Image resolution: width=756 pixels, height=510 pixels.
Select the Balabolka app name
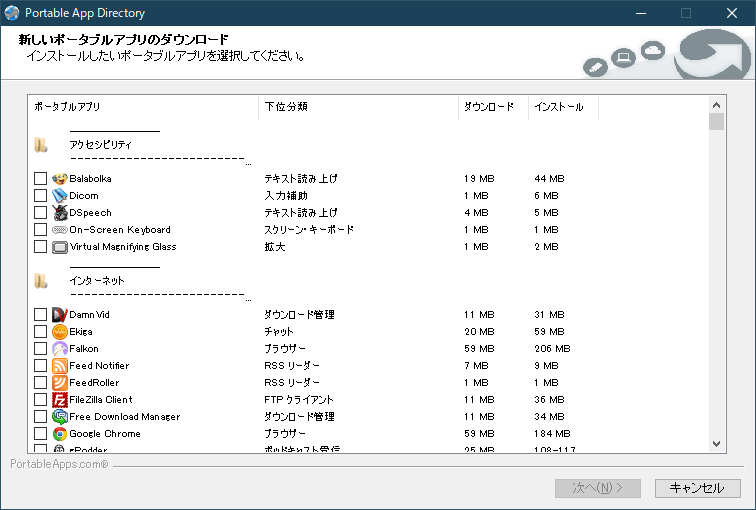90,179
